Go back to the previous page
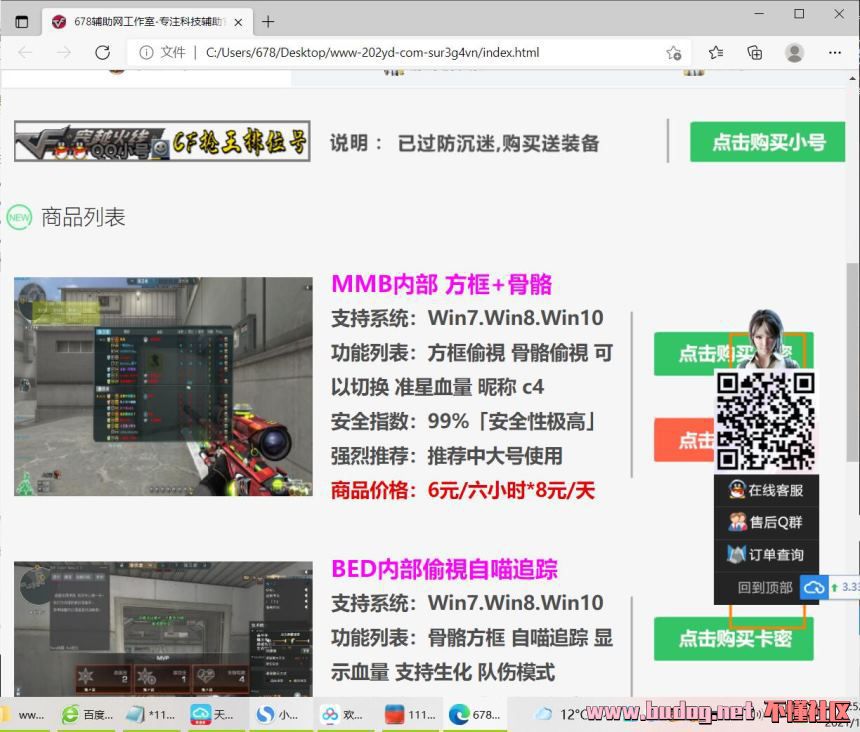Viewport: 860px width, 732px height. pos(25,53)
